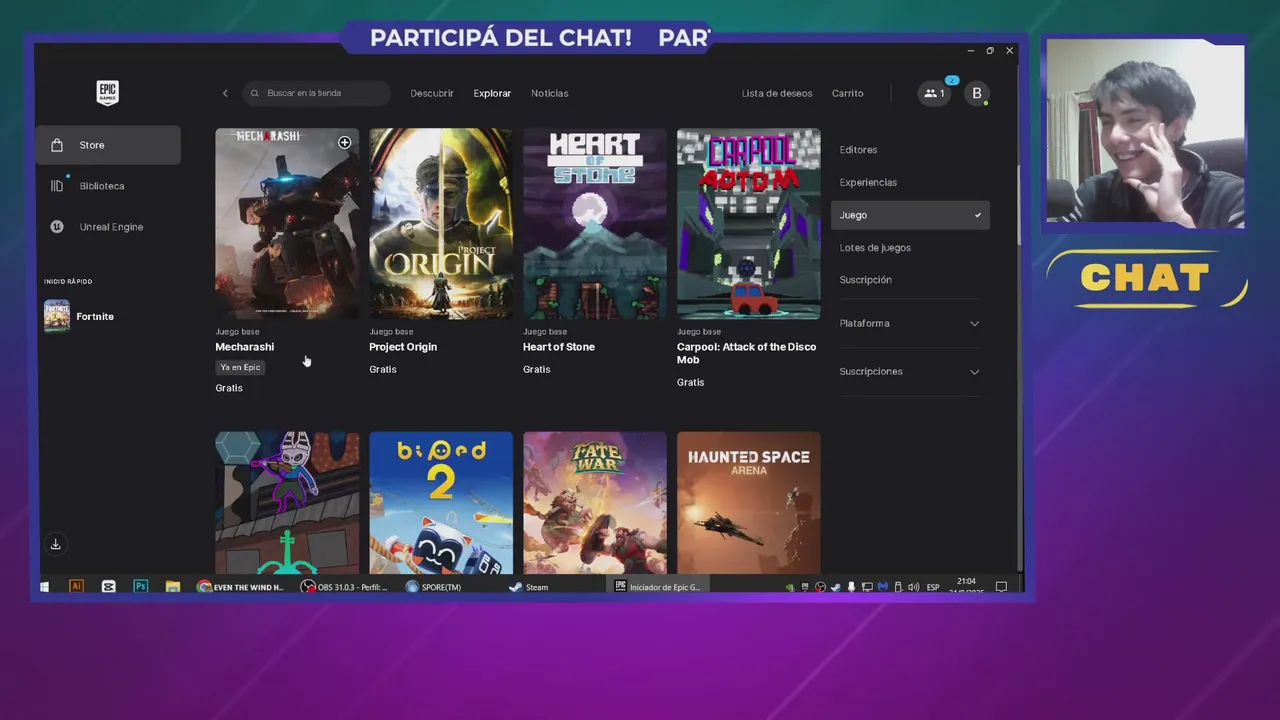Screen dimensions: 1280x720
Task: Add Mecharashi to wishlist with plus icon
Action: pyautogui.click(x=344, y=142)
